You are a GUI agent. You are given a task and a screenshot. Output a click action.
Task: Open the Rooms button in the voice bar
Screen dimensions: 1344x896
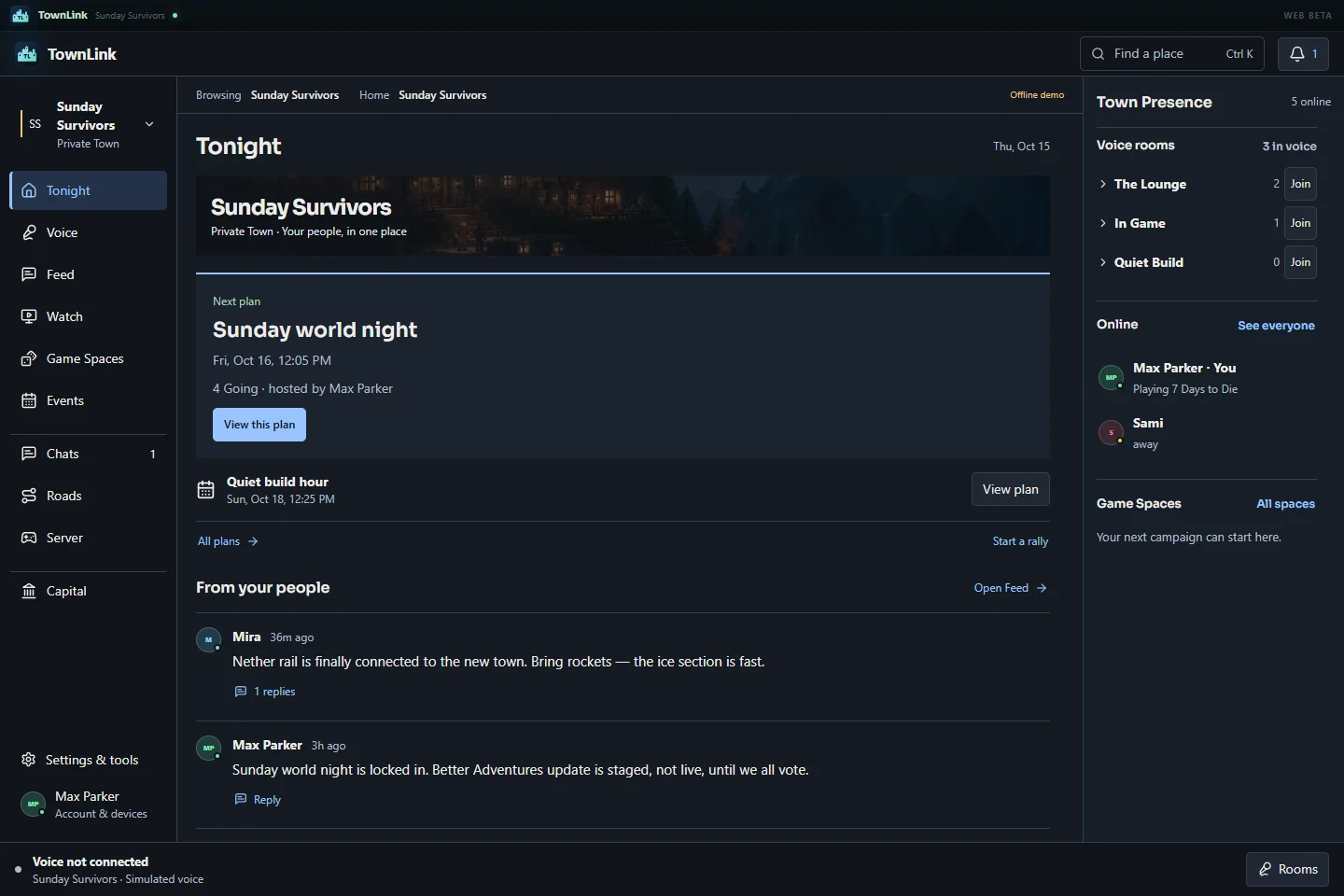coord(1287,869)
